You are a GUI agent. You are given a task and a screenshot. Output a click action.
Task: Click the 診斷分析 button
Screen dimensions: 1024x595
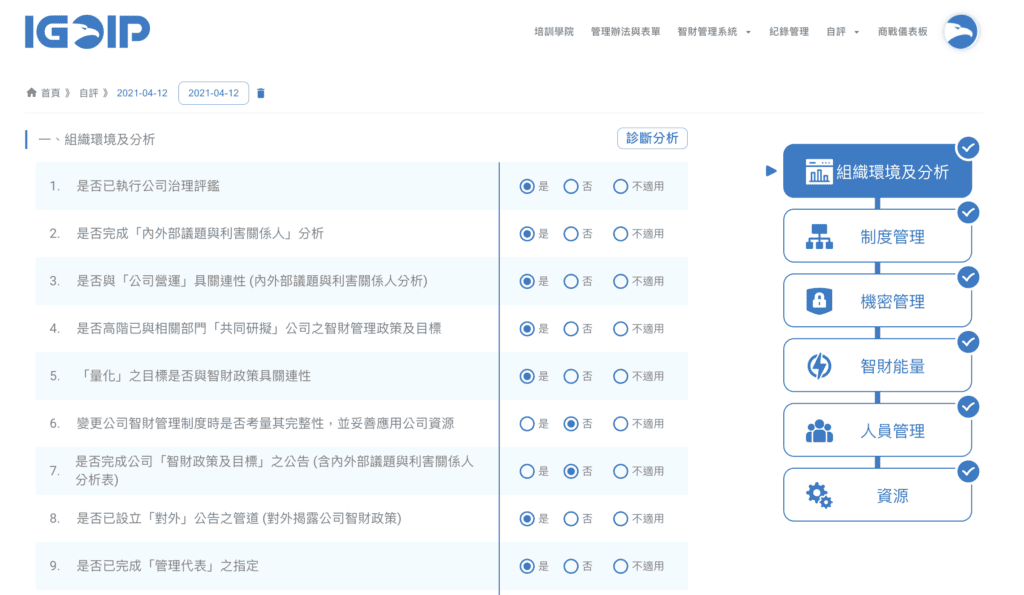click(x=652, y=138)
